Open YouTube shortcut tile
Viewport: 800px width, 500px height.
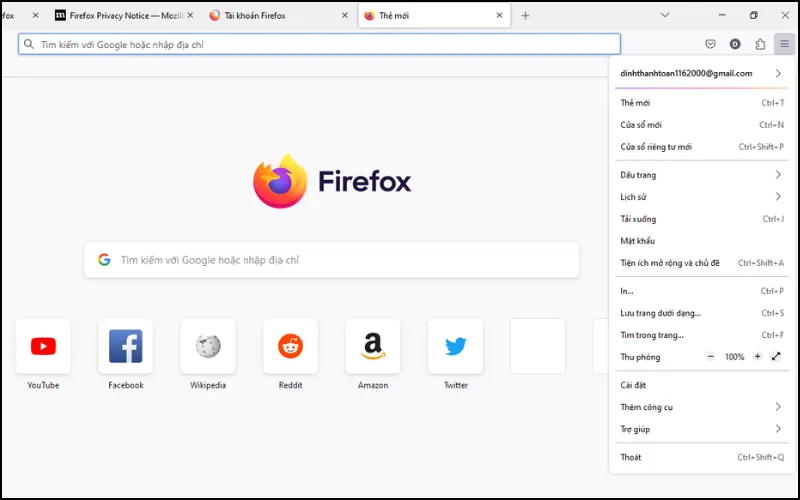click(43, 346)
